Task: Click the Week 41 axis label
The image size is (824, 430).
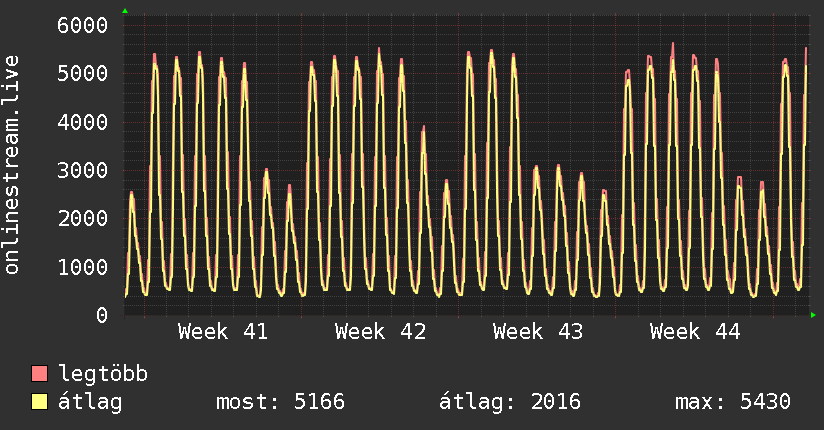Action: point(223,332)
